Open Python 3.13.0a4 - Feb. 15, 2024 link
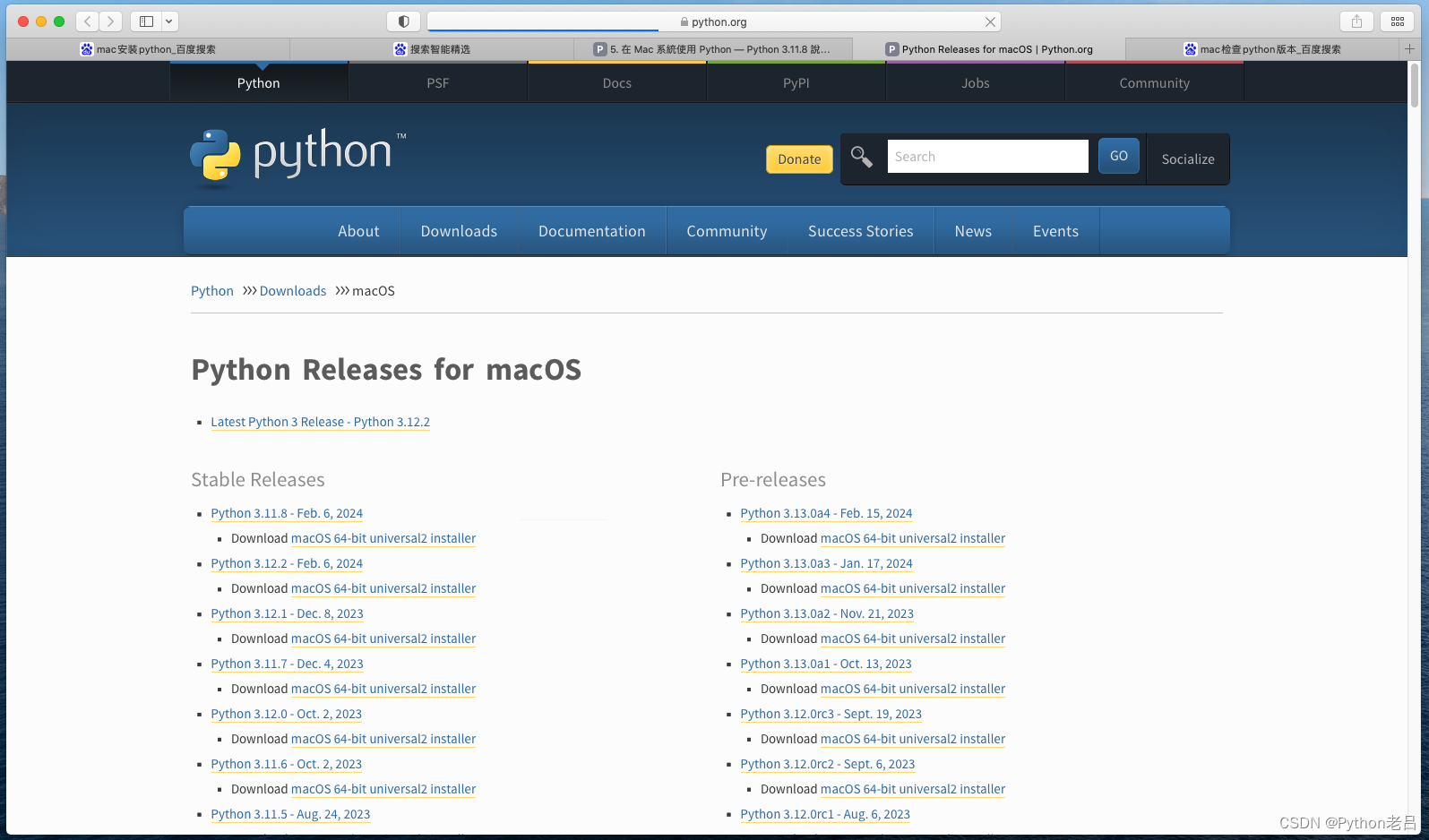This screenshot has width=1429, height=840. pyautogui.click(x=826, y=513)
